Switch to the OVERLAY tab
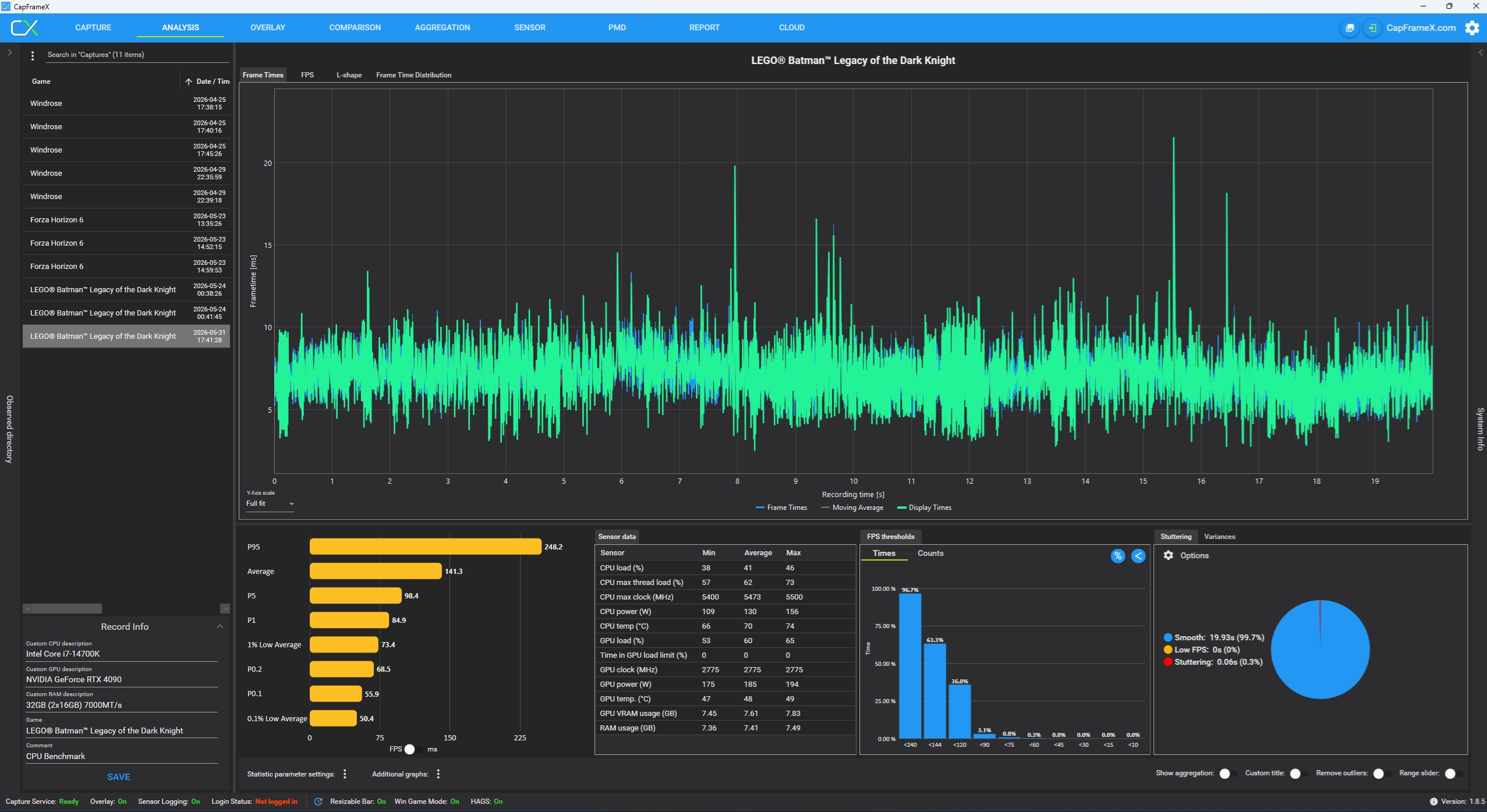 [268, 27]
